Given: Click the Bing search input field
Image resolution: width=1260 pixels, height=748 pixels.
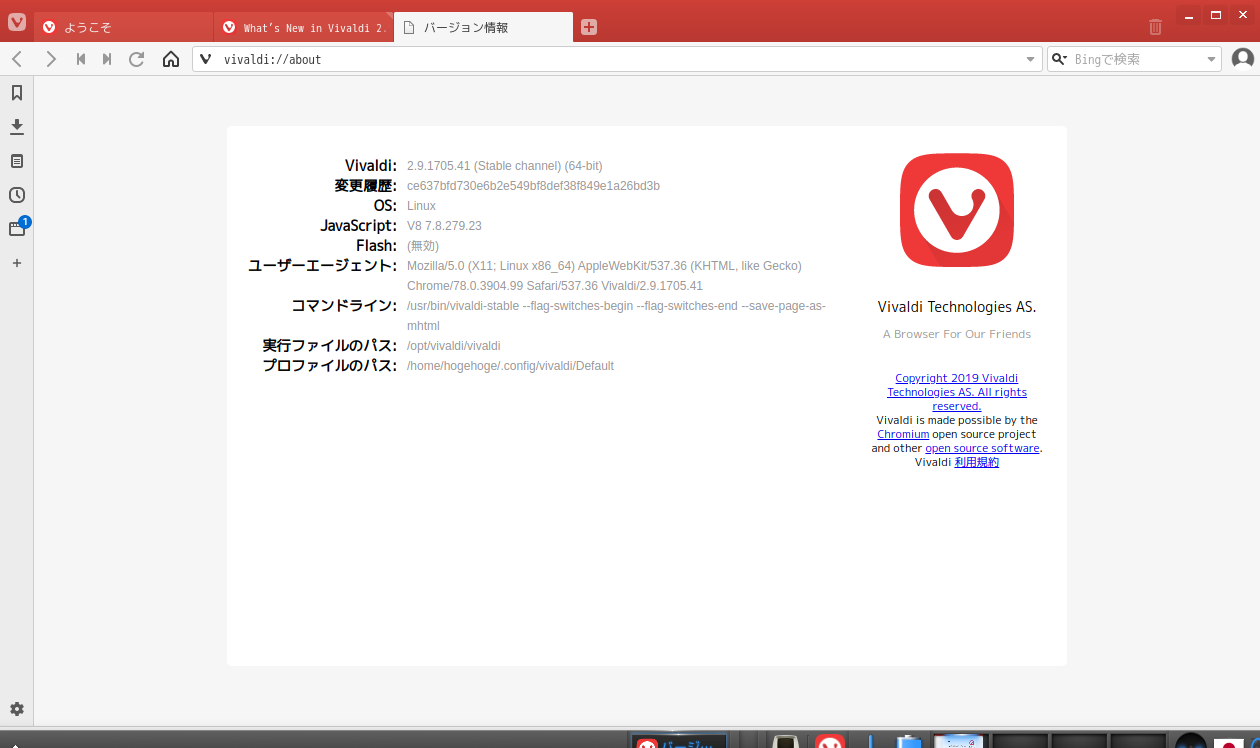Looking at the screenshot, I should point(1136,59).
